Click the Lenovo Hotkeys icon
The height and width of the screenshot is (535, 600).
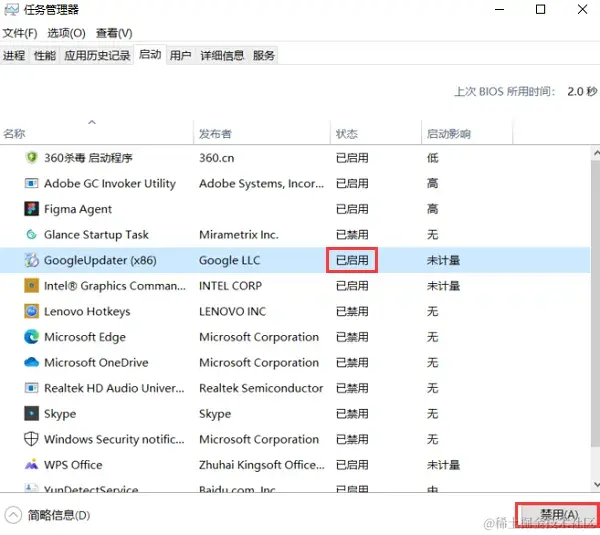click(x=31, y=311)
